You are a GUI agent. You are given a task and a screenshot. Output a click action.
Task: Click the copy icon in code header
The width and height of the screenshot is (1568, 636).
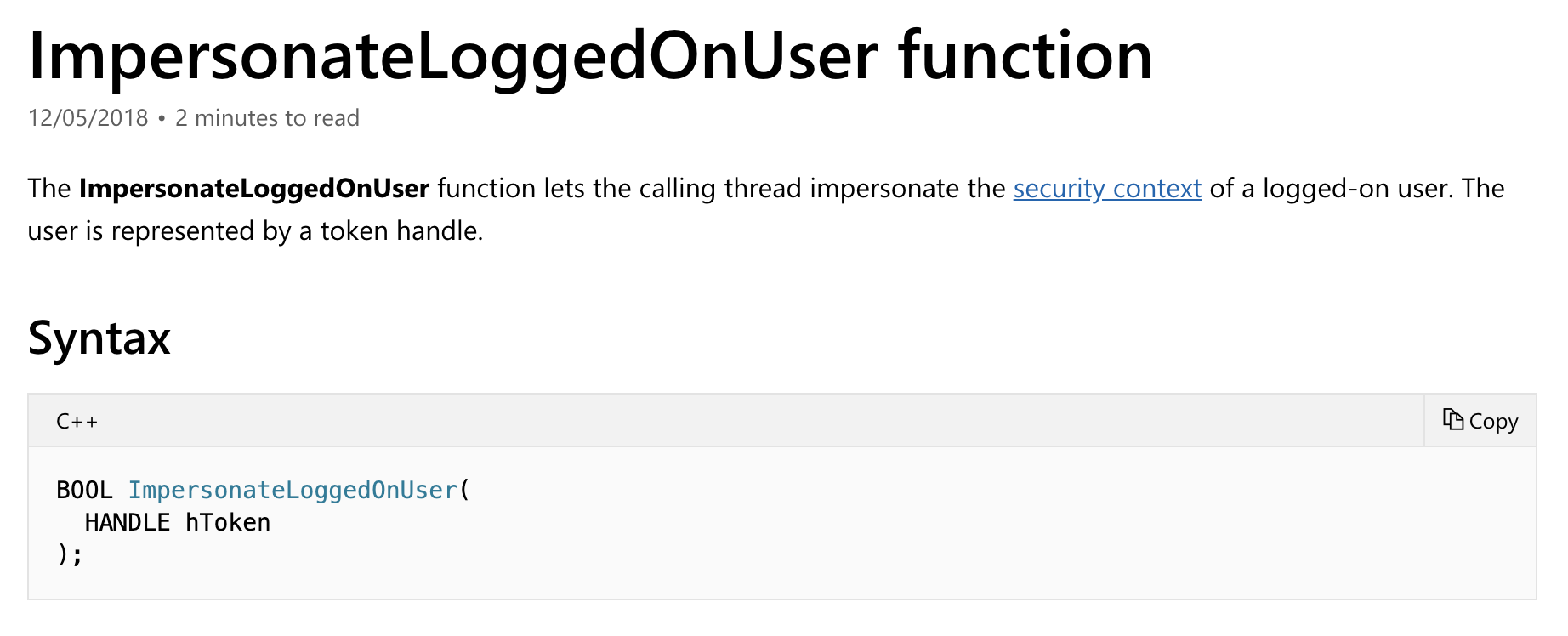click(1452, 420)
